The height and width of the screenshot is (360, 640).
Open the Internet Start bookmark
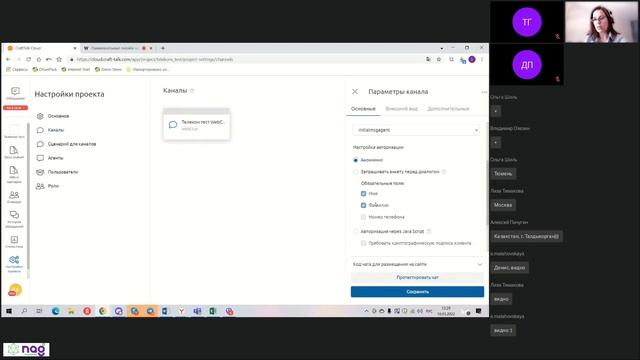[x=76, y=70]
